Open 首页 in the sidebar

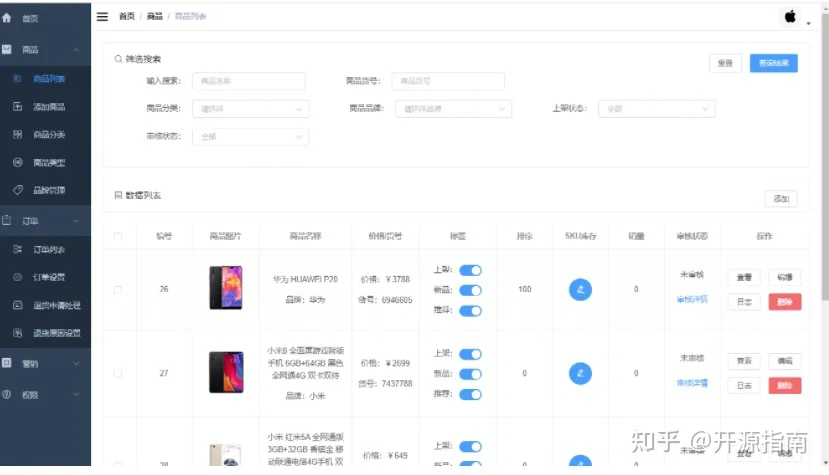point(45,18)
